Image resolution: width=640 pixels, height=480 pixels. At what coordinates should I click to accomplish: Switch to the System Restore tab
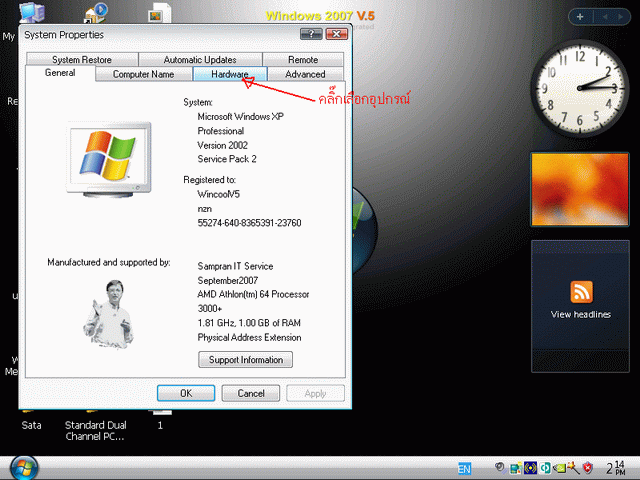(82, 60)
